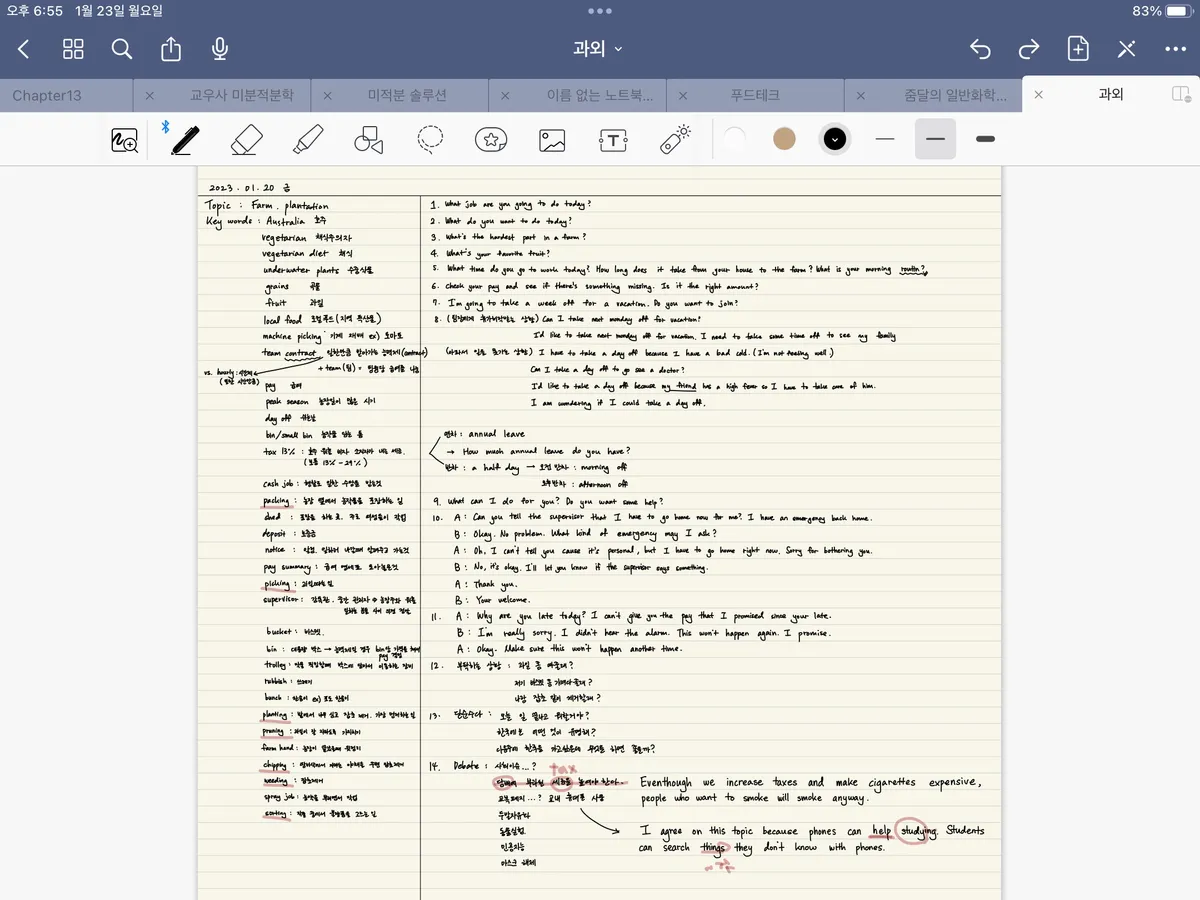Pick the tan pen color

[785, 139]
